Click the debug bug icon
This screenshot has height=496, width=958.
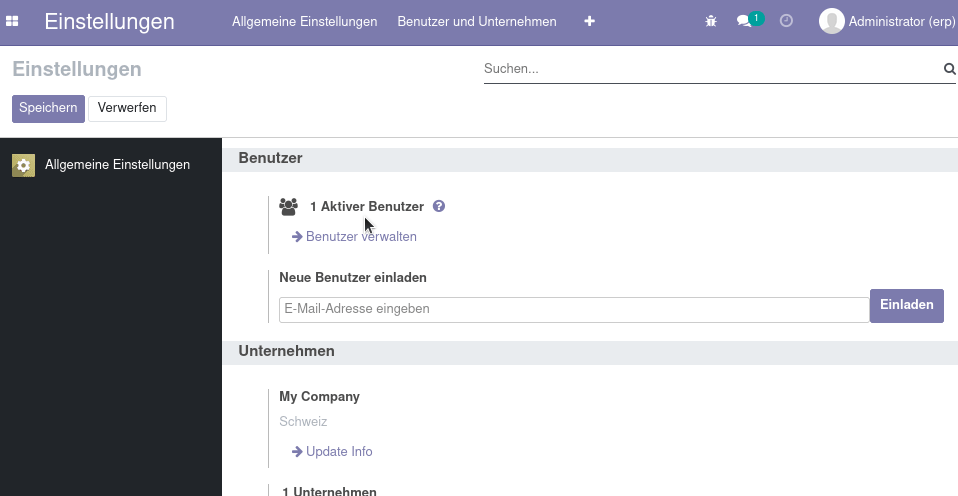point(711,21)
